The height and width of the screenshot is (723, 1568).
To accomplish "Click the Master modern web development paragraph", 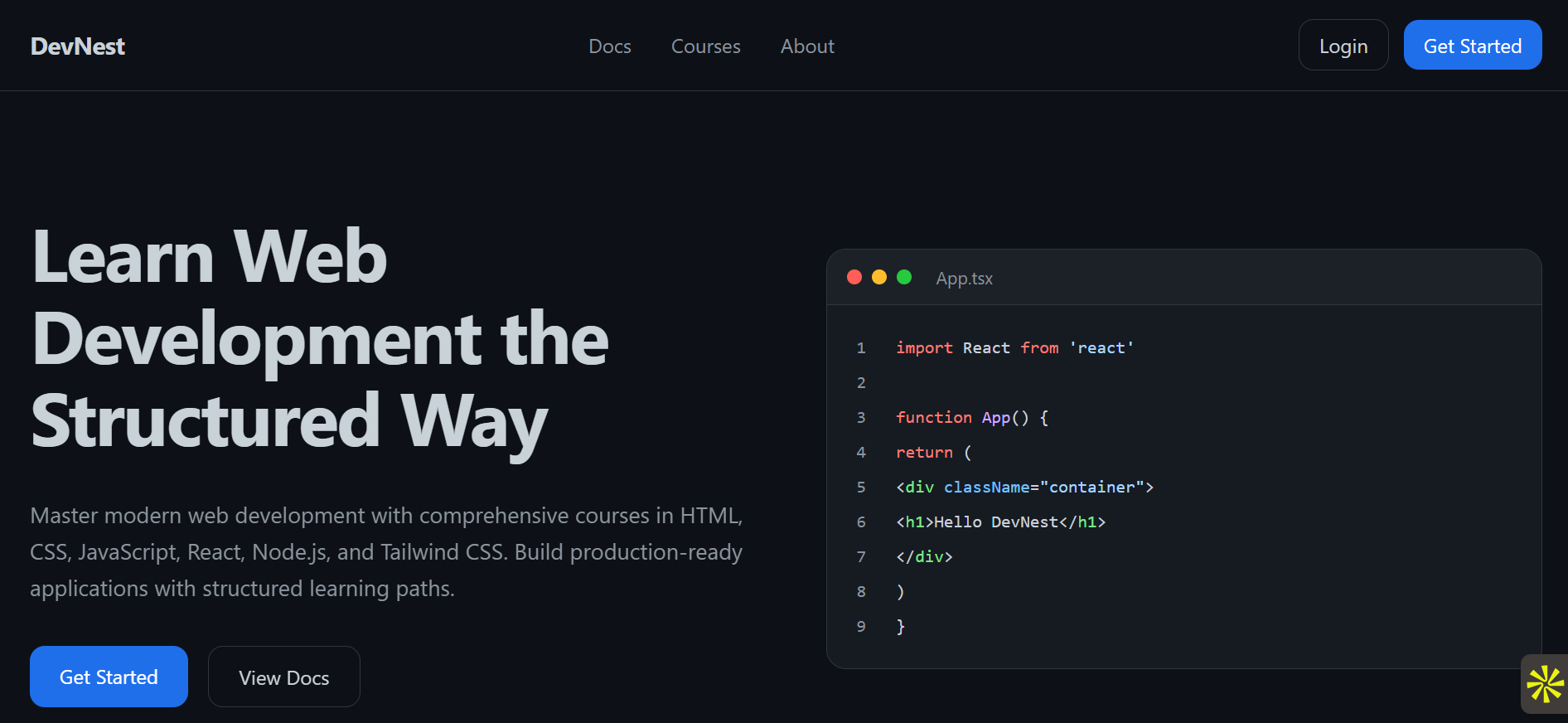I will [x=386, y=552].
